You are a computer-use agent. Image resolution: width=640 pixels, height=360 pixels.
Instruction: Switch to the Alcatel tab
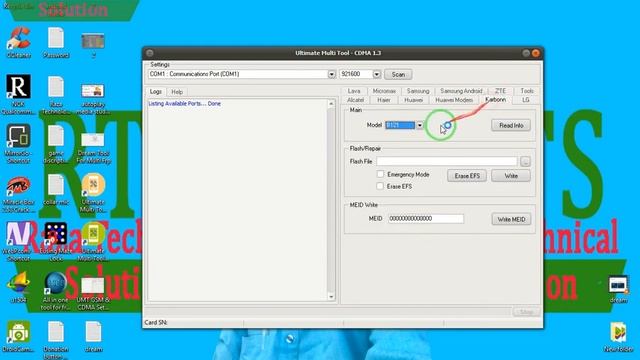355,100
